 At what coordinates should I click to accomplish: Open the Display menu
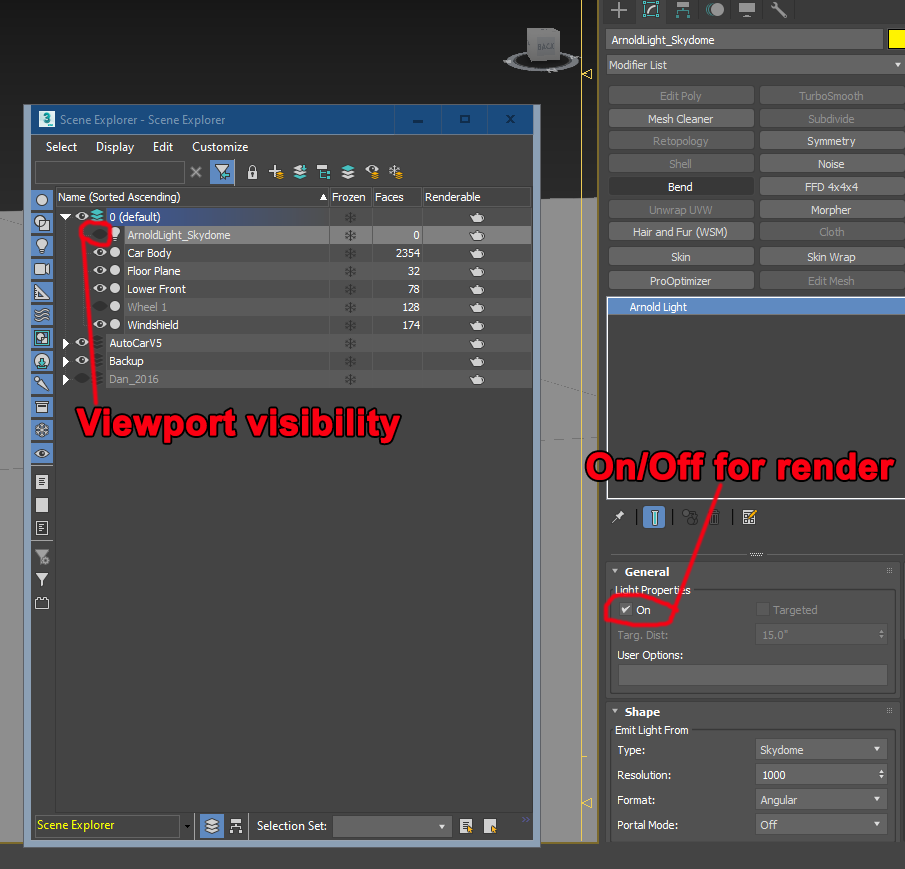coord(115,147)
